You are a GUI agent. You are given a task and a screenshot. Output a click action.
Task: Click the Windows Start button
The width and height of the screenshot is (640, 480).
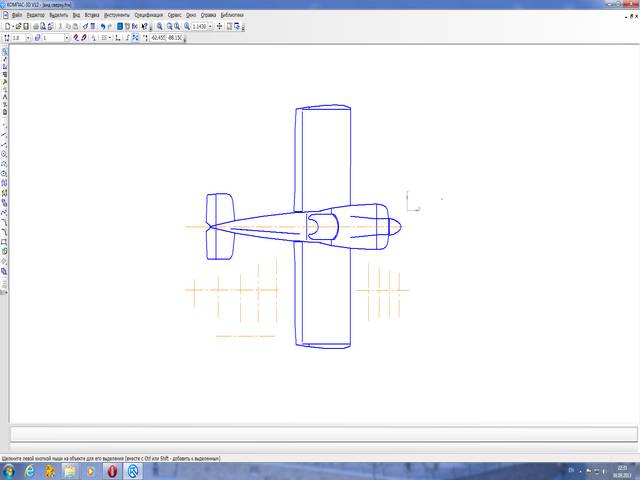pos(8,470)
